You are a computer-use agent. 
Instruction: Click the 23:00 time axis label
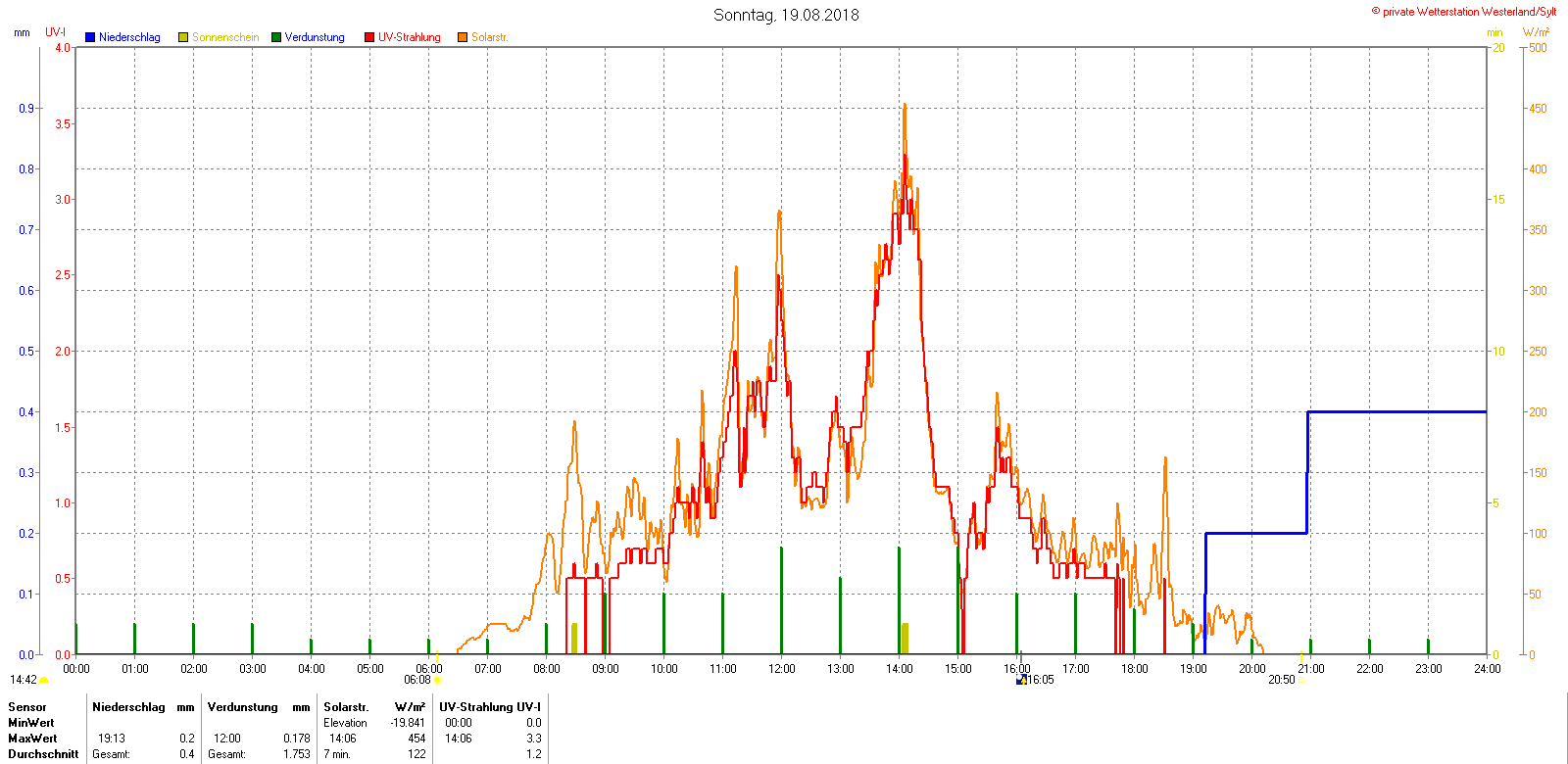click(x=1429, y=669)
